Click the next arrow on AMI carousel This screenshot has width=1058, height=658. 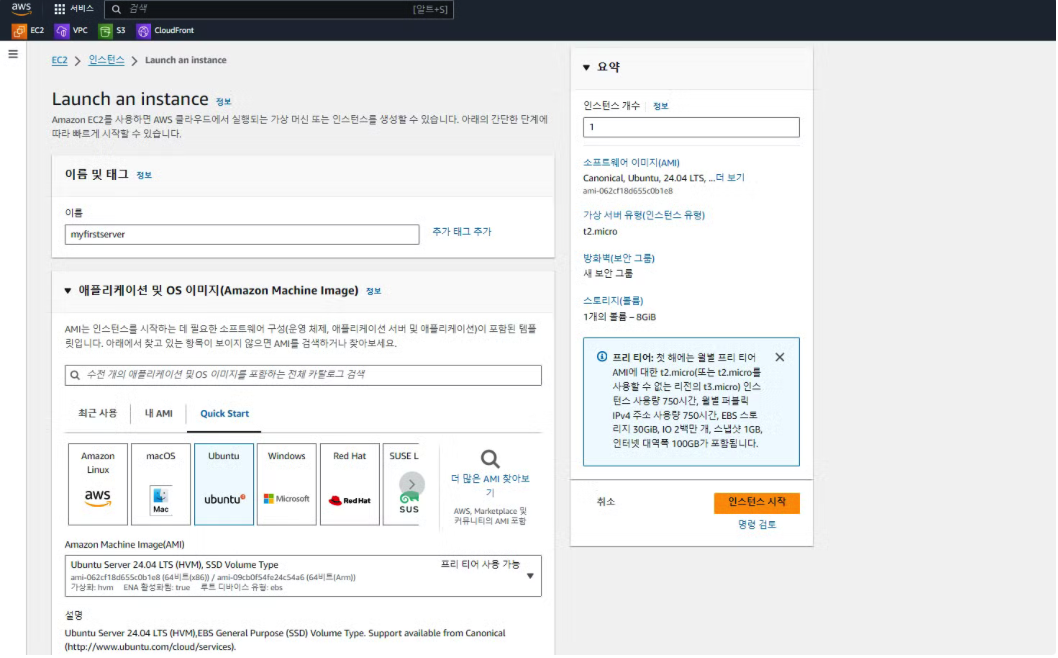[x=412, y=484]
